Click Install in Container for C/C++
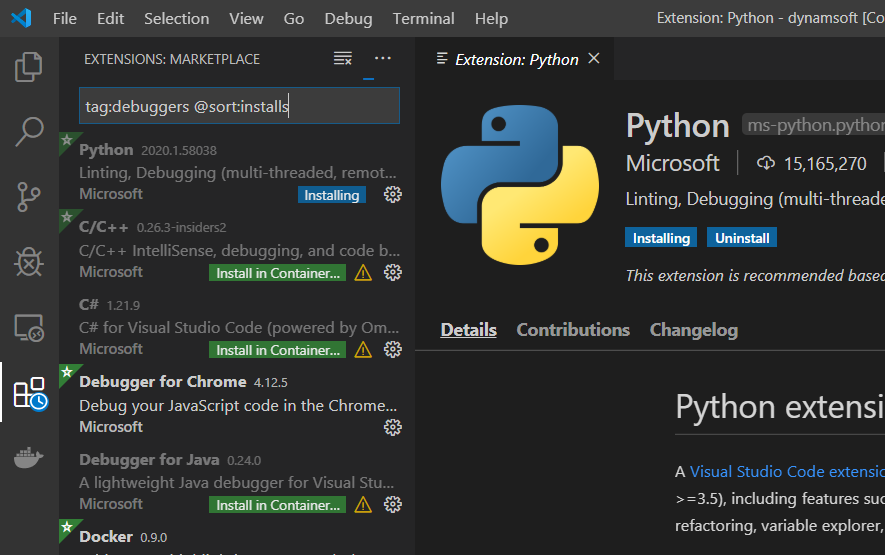This screenshot has height=555, width=885. coord(277,272)
